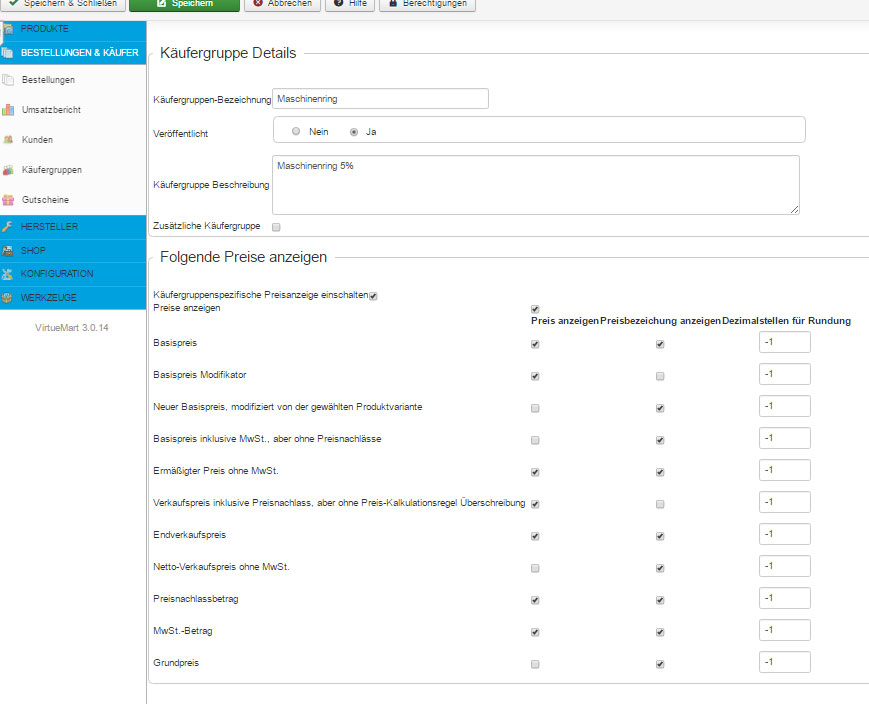This screenshot has height=704, width=869.
Task: Click the Hersteller wrench icon
Action: [x=8, y=227]
